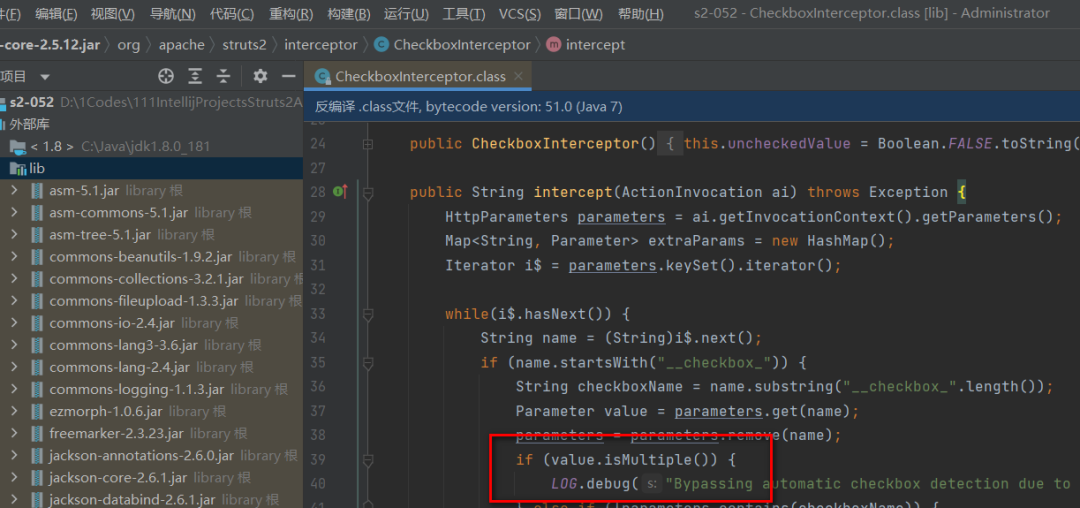Viewport: 1080px width, 508px height.
Task: Expand asm-tree-5.1.jar
Action: click(x=14, y=235)
